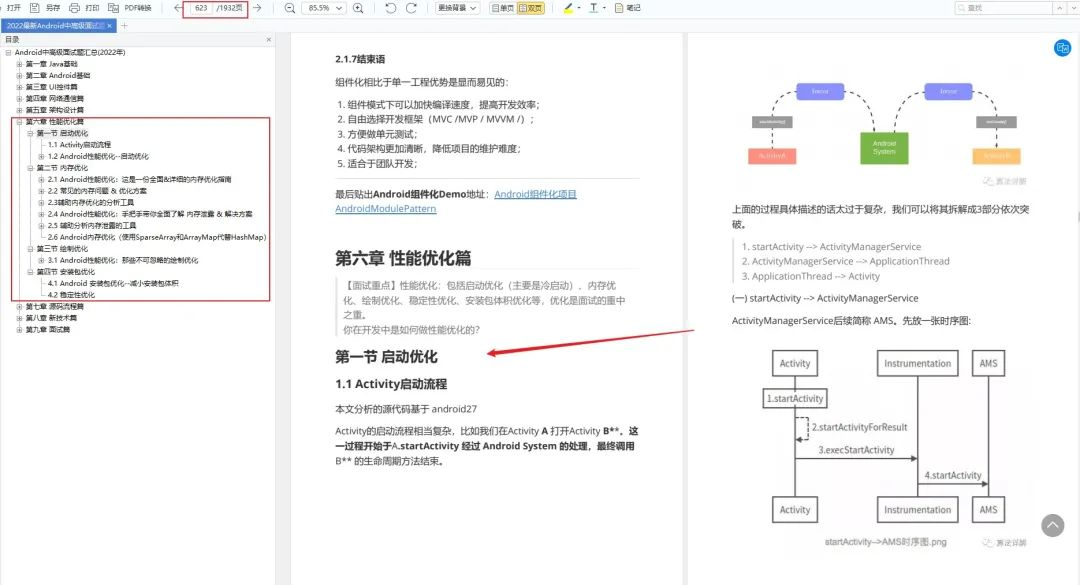This screenshot has height=585, width=1080.
Task: Click the 2.1.7结束语 heading text
Action: click(360, 59)
